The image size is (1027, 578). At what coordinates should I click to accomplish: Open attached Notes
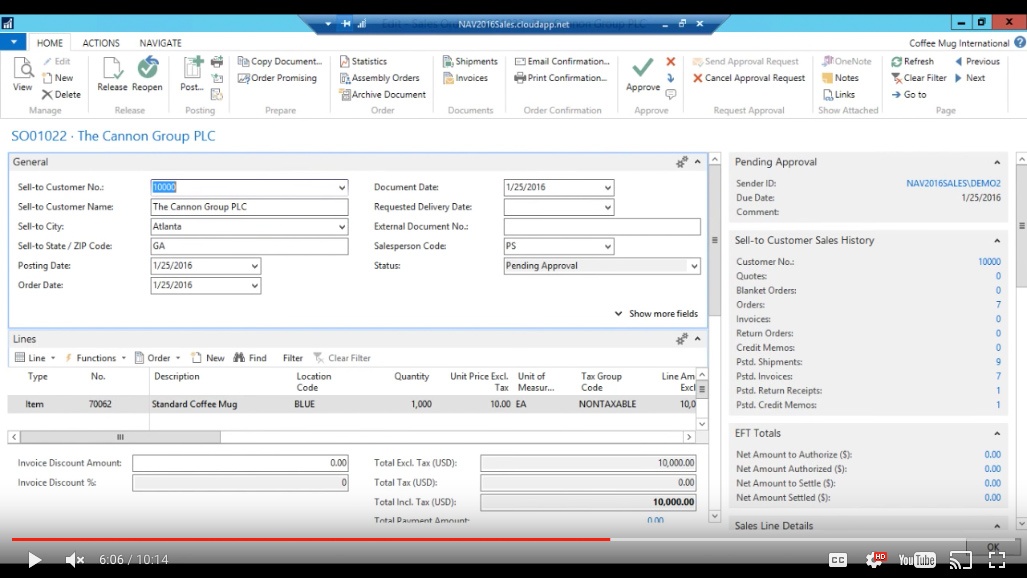pyautogui.click(x=840, y=78)
